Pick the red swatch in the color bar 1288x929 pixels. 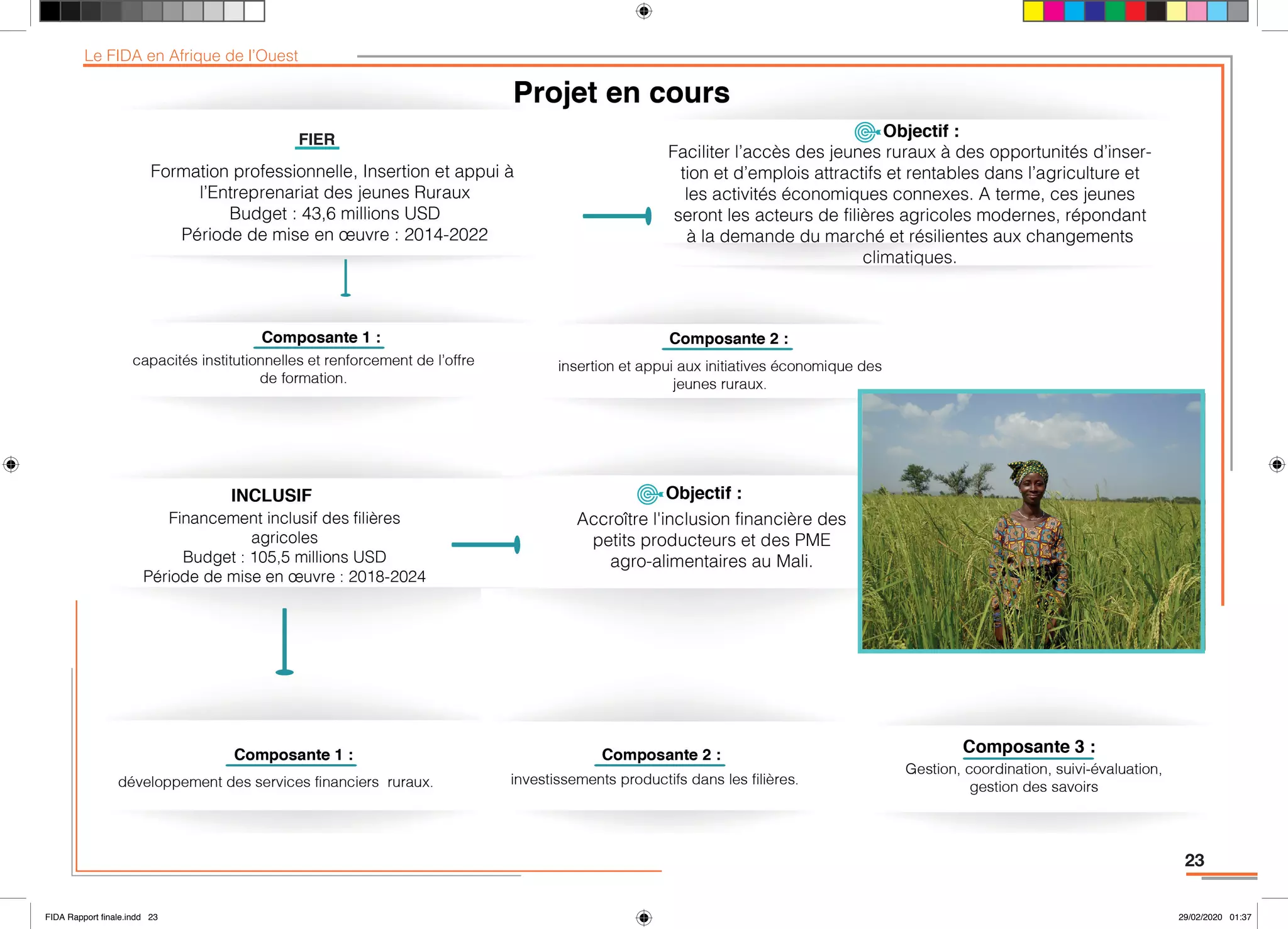(x=1136, y=11)
